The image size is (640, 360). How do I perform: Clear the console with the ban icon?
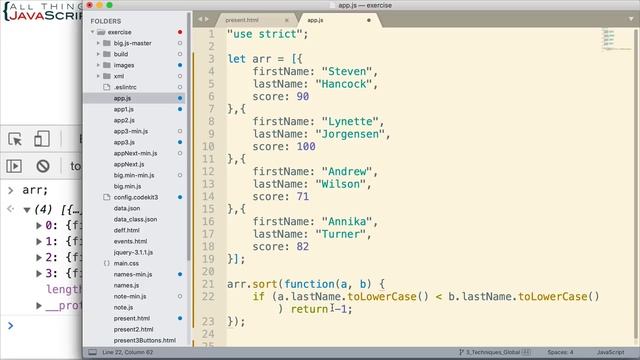(x=43, y=166)
